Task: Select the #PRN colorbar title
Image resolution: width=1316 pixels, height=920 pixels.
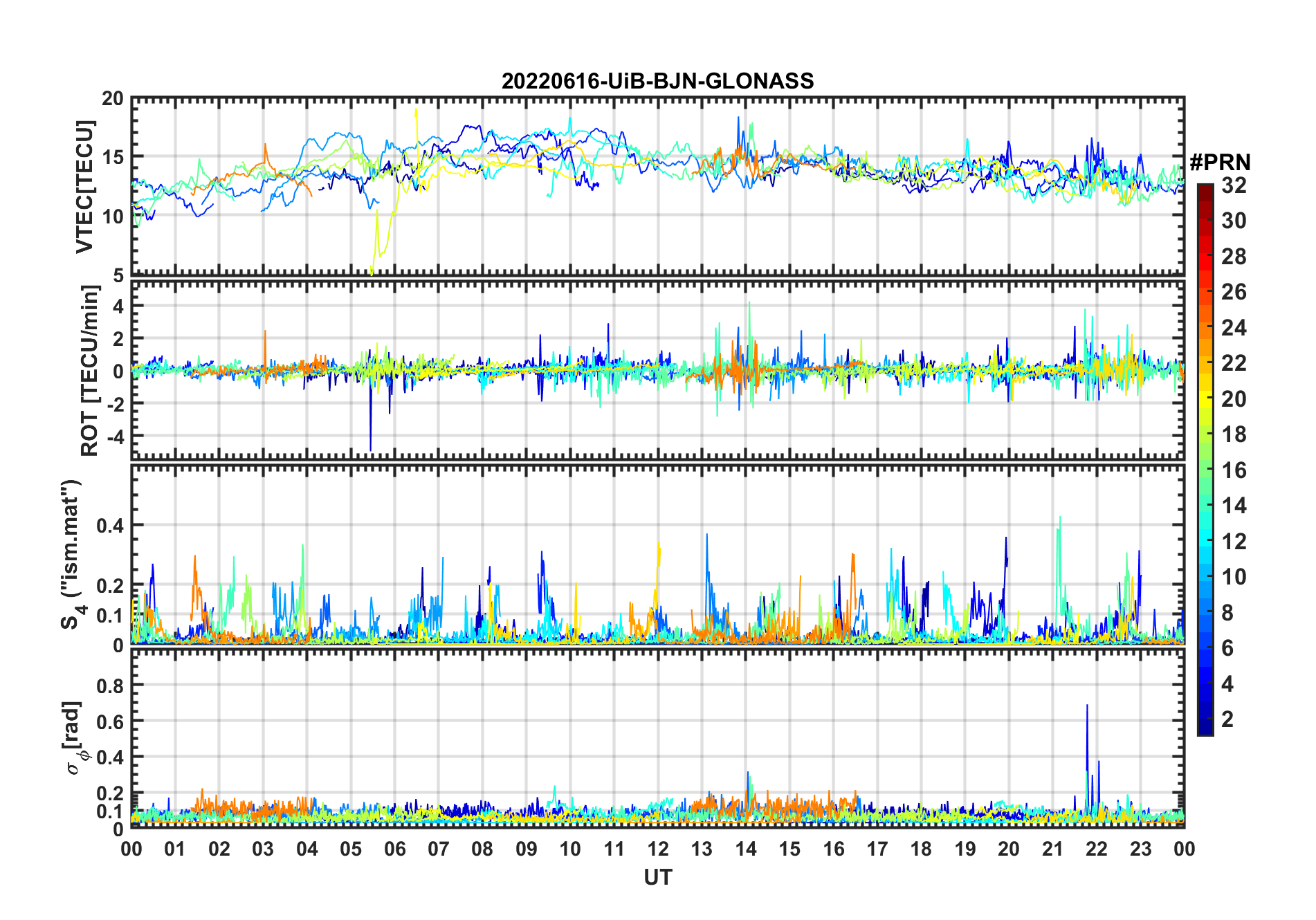Action: [1220, 163]
